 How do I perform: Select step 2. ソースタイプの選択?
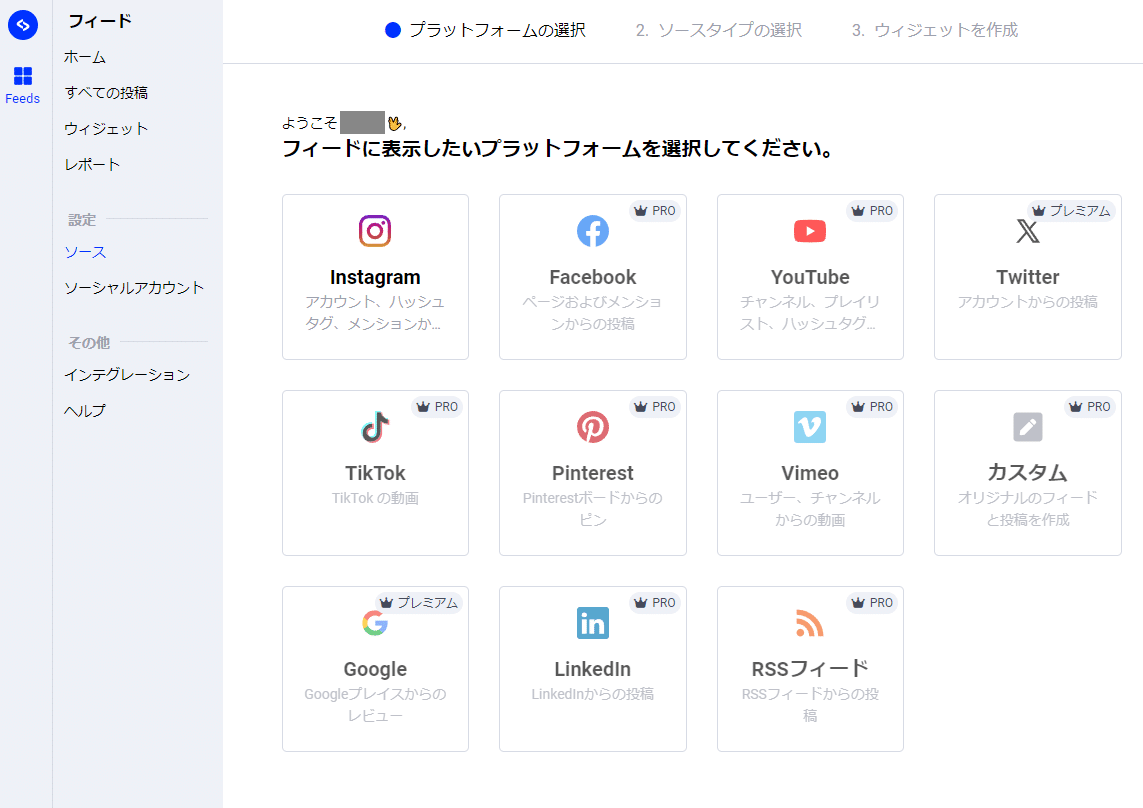coord(719,30)
